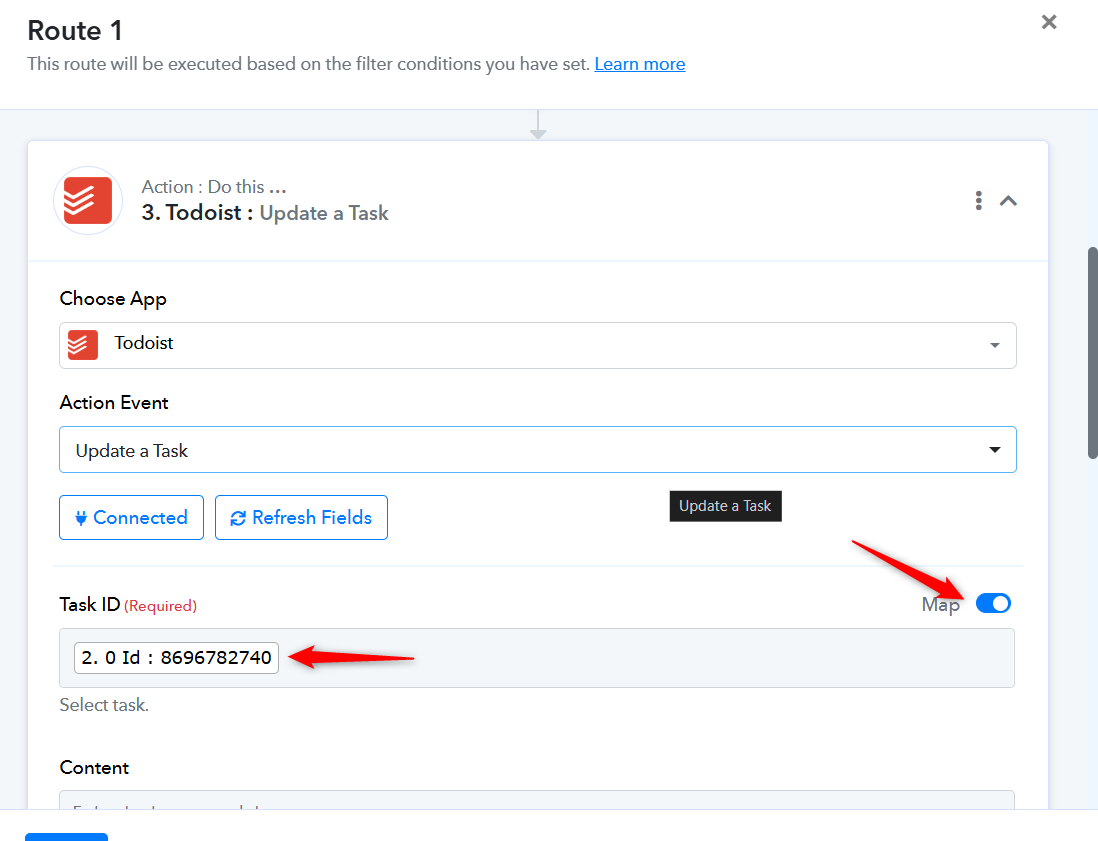Click the down arrow connector above the action step

538,125
